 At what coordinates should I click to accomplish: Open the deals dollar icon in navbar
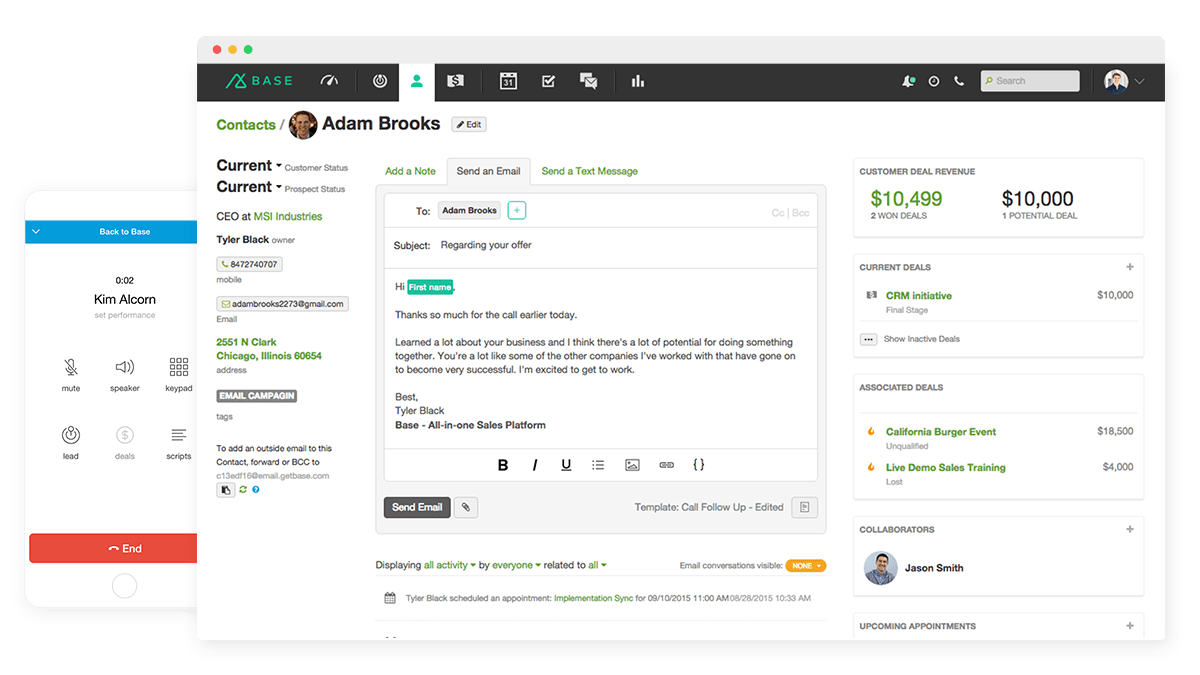455,81
